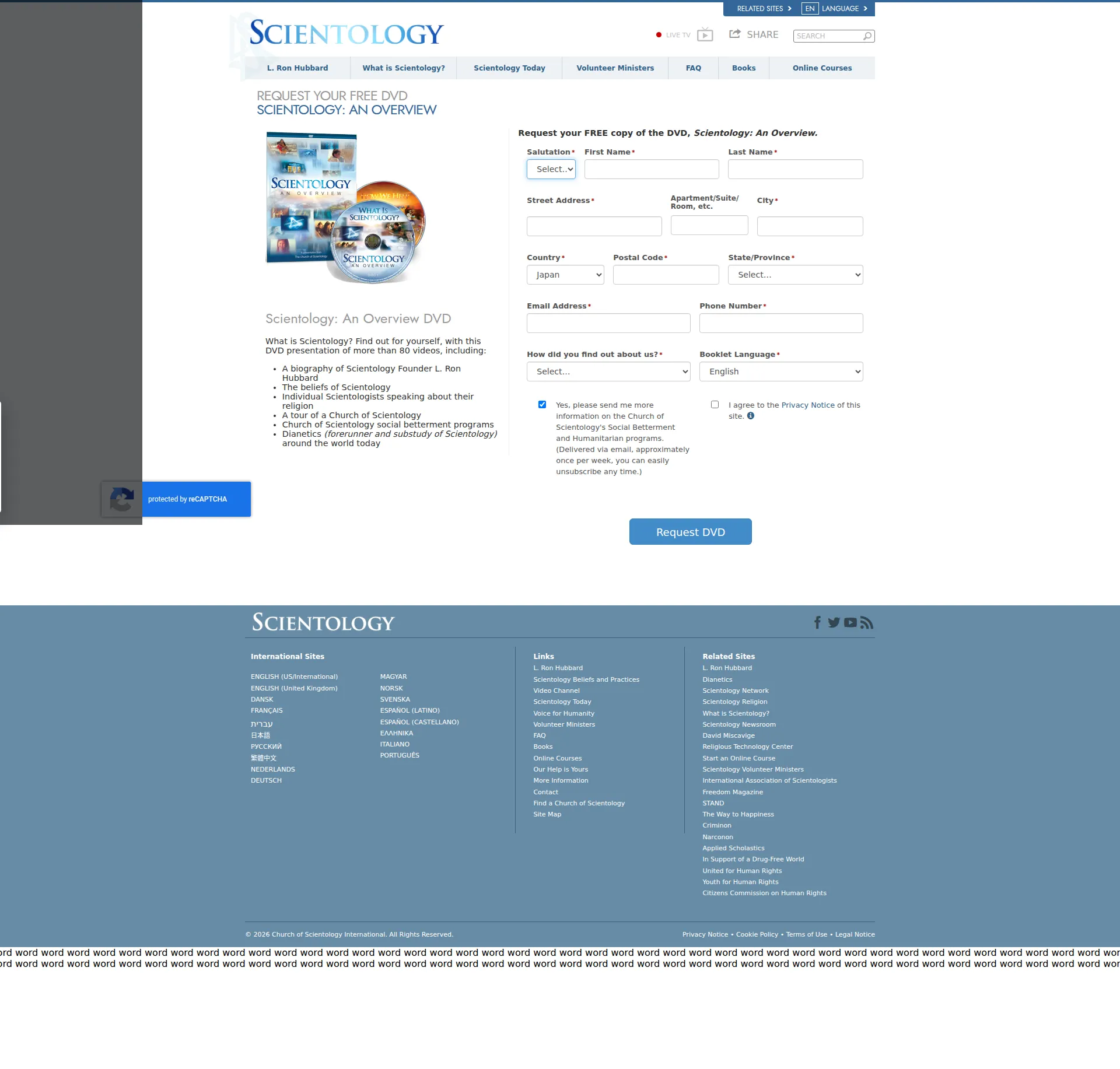Open the Legal Notice footer link
Screen dimensions: 1120x1069
(x=855, y=934)
